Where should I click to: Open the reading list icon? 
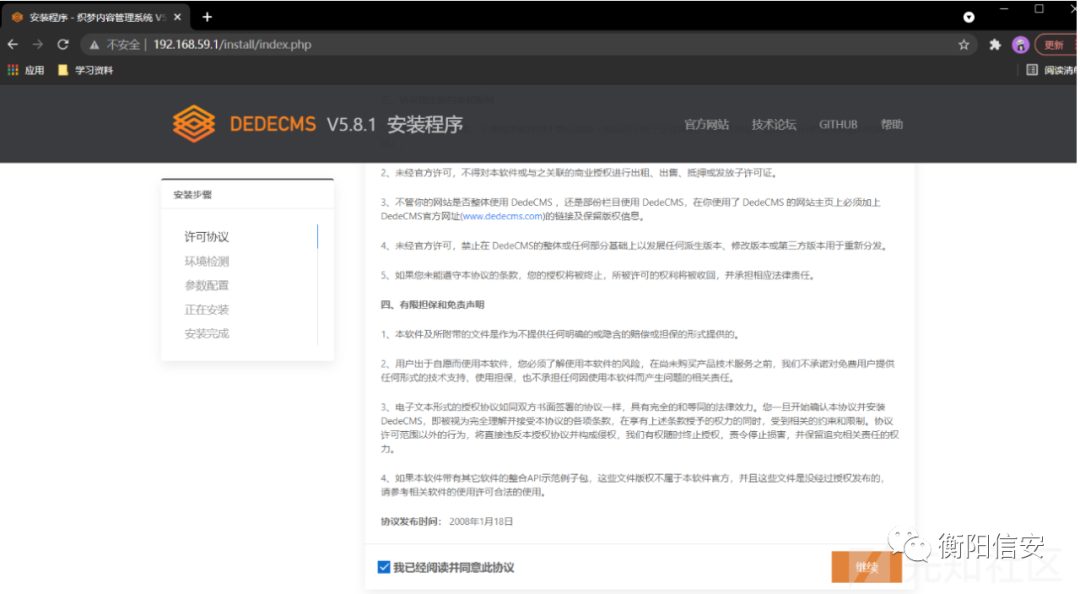pyautogui.click(x=1032, y=70)
